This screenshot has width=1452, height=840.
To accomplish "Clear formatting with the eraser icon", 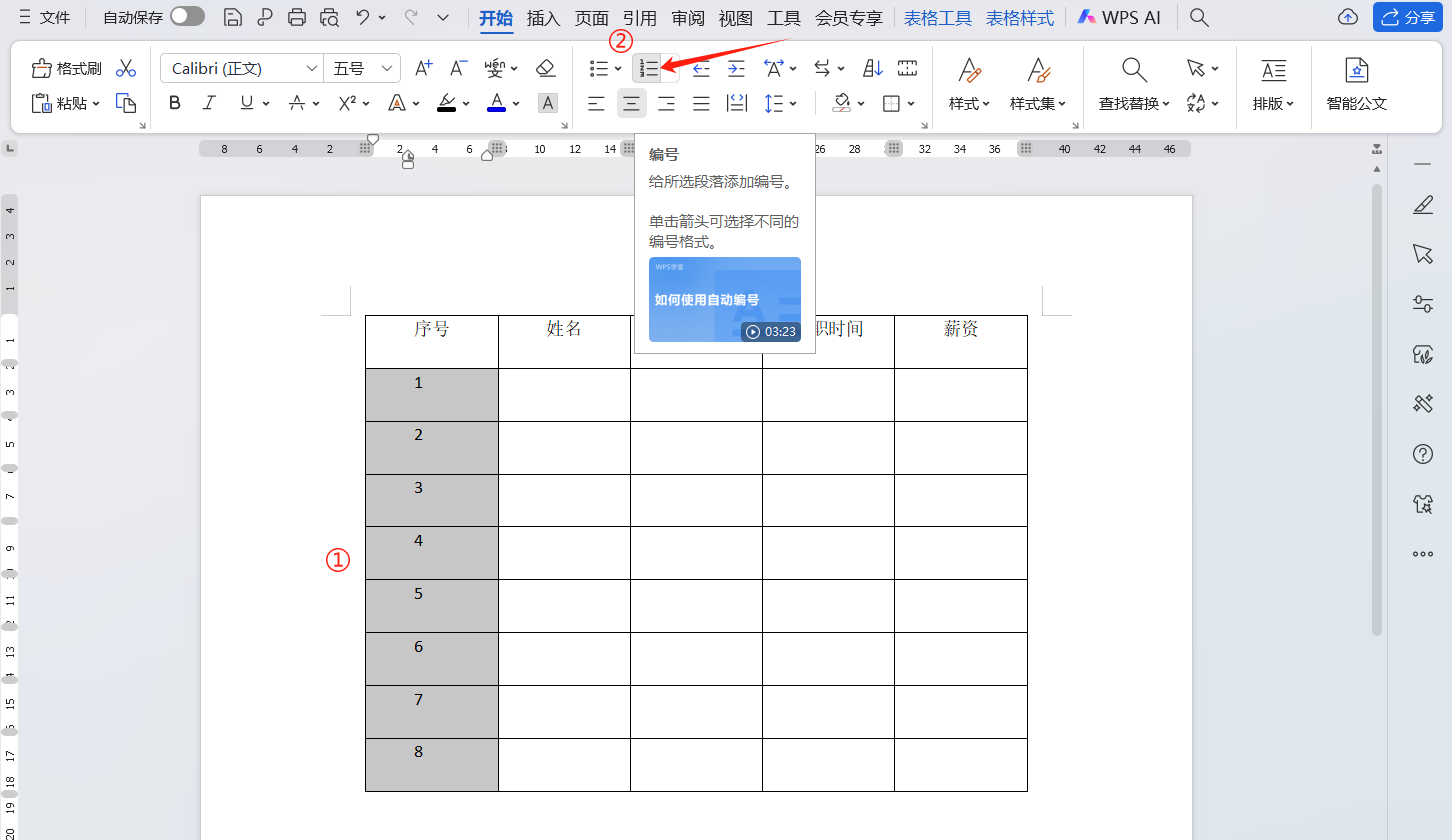I will 546,67.
